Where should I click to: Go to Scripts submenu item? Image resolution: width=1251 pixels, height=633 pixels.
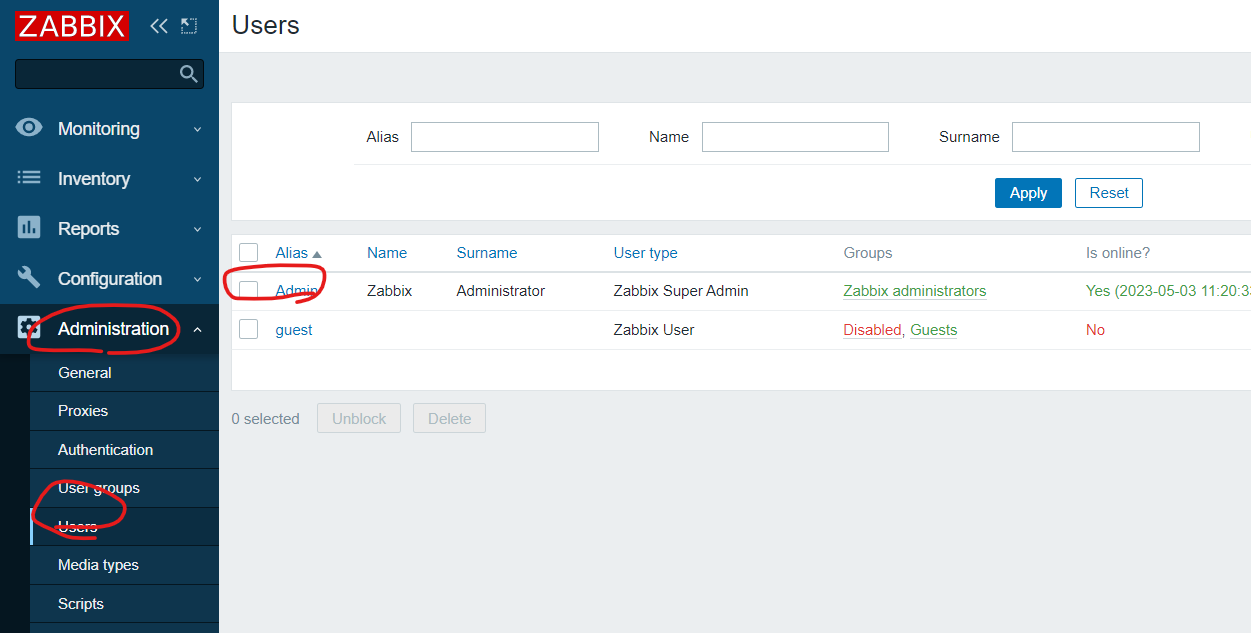(124, 604)
